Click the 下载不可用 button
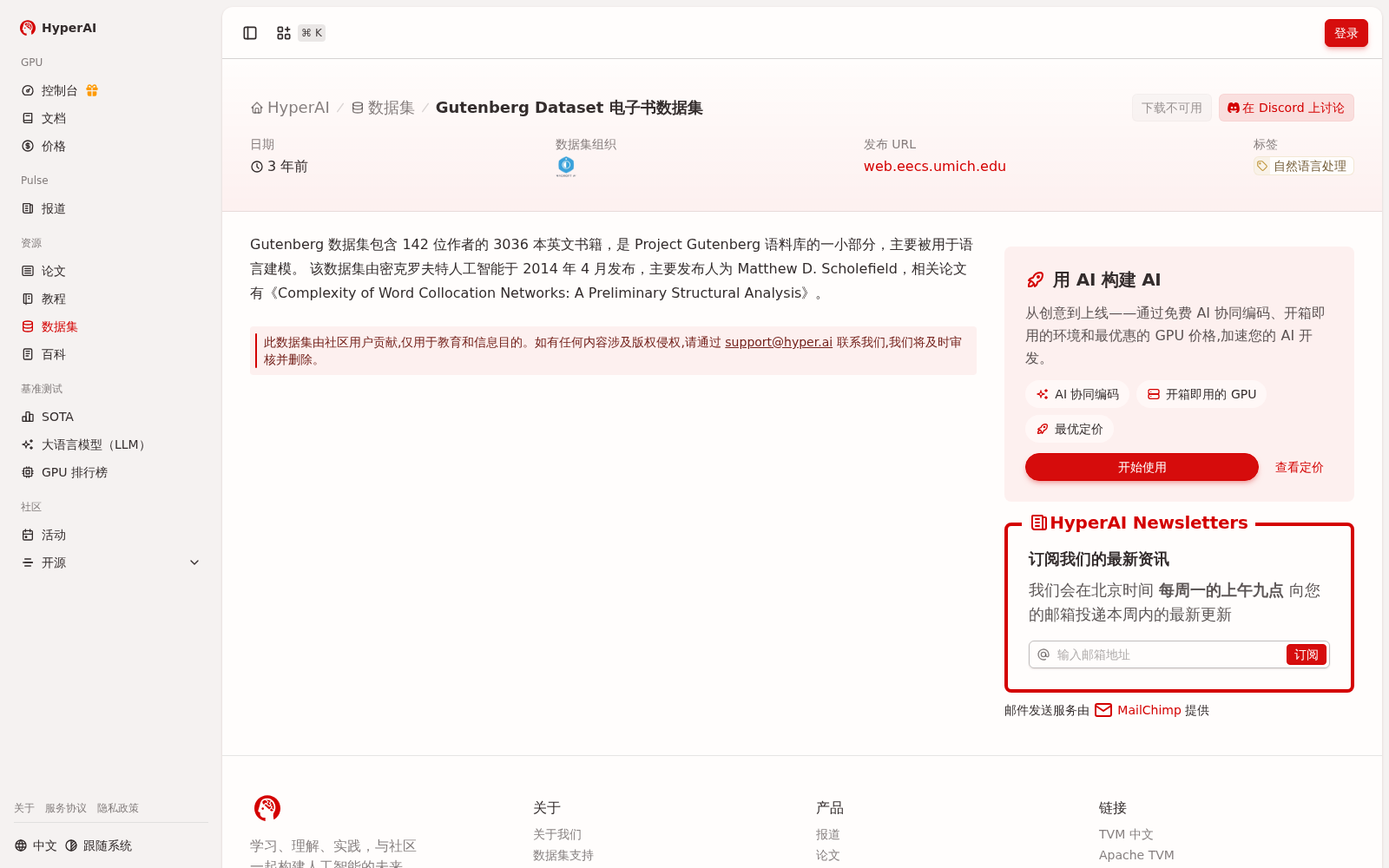This screenshot has height=868, width=1389. point(1172,108)
